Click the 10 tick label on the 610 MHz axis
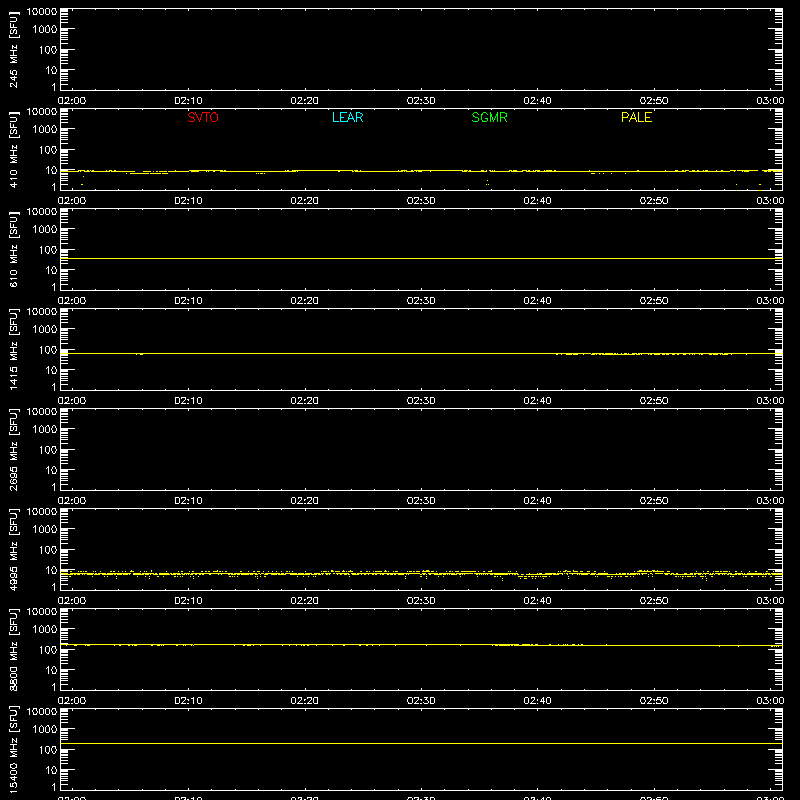The width and height of the screenshot is (800, 800). [51, 270]
